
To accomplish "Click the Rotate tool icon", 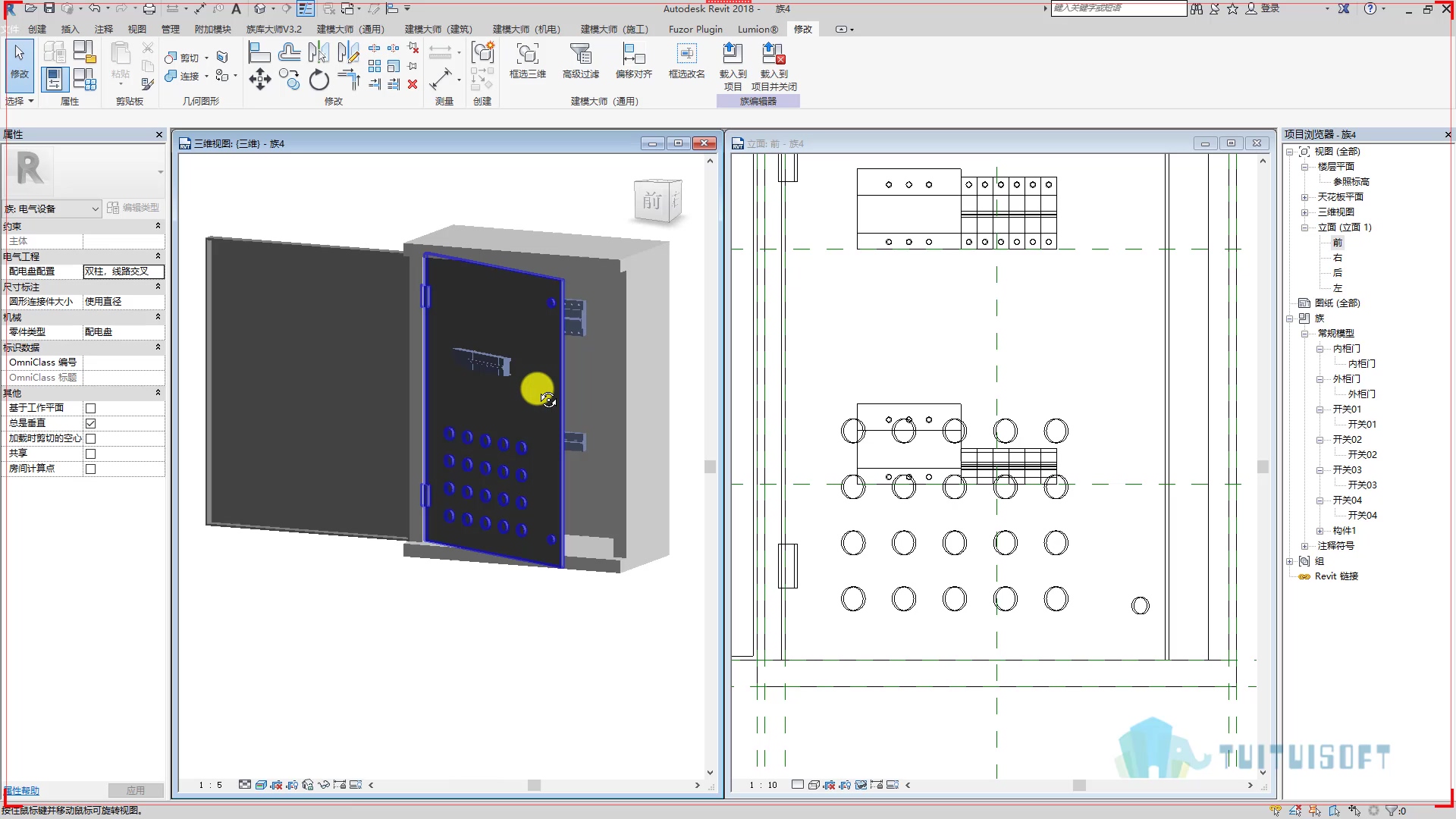I will tap(319, 79).
